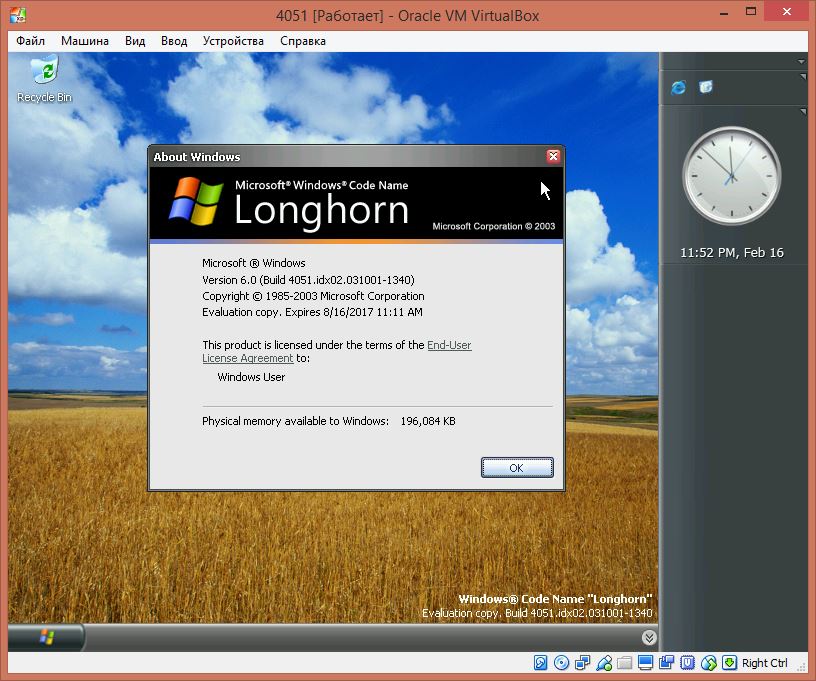Viewport: 816px width, 681px height.
Task: Click the optical disc status icon
Action: [562, 663]
